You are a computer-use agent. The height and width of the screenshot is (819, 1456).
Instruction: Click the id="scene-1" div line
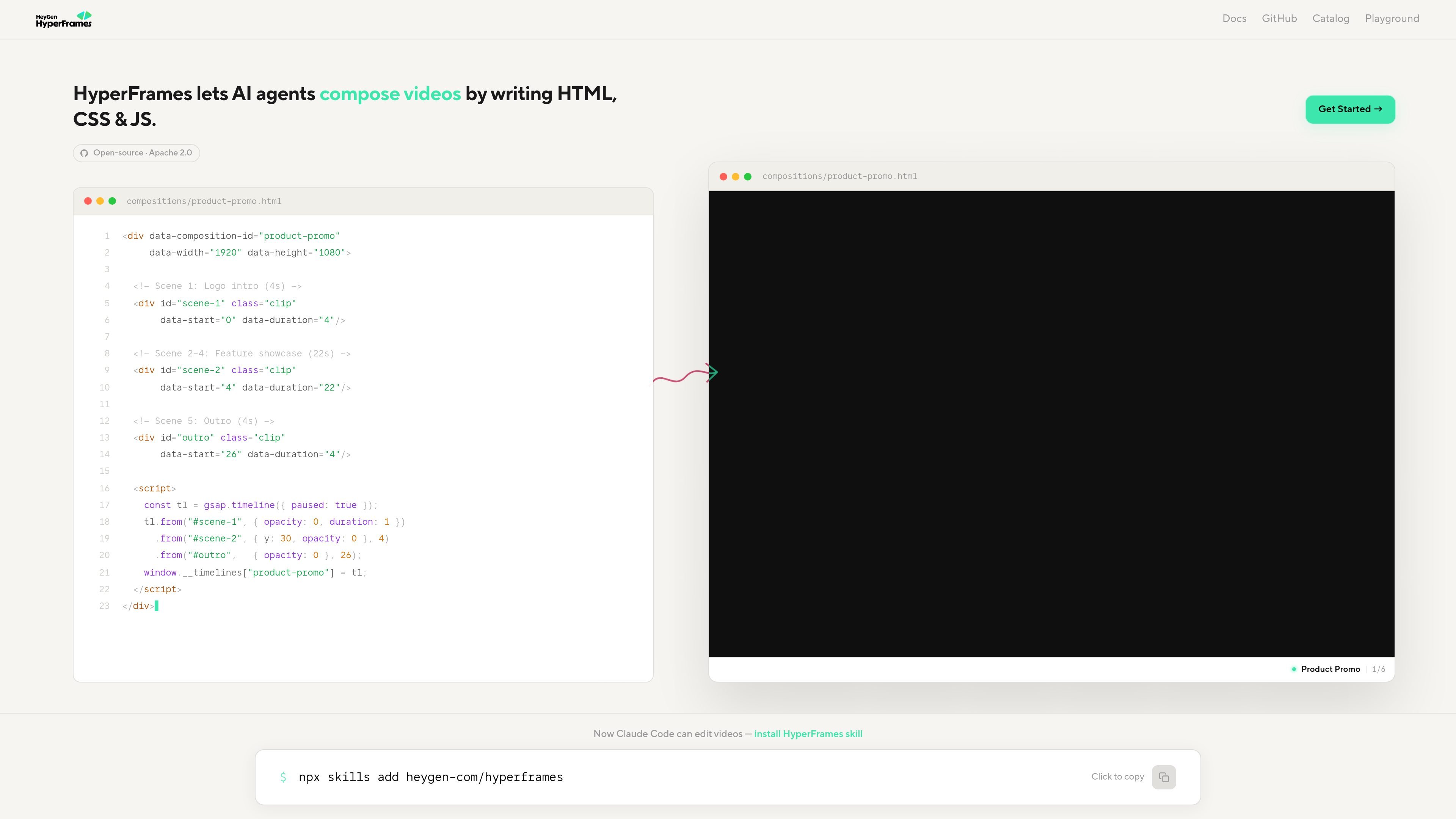point(214,303)
